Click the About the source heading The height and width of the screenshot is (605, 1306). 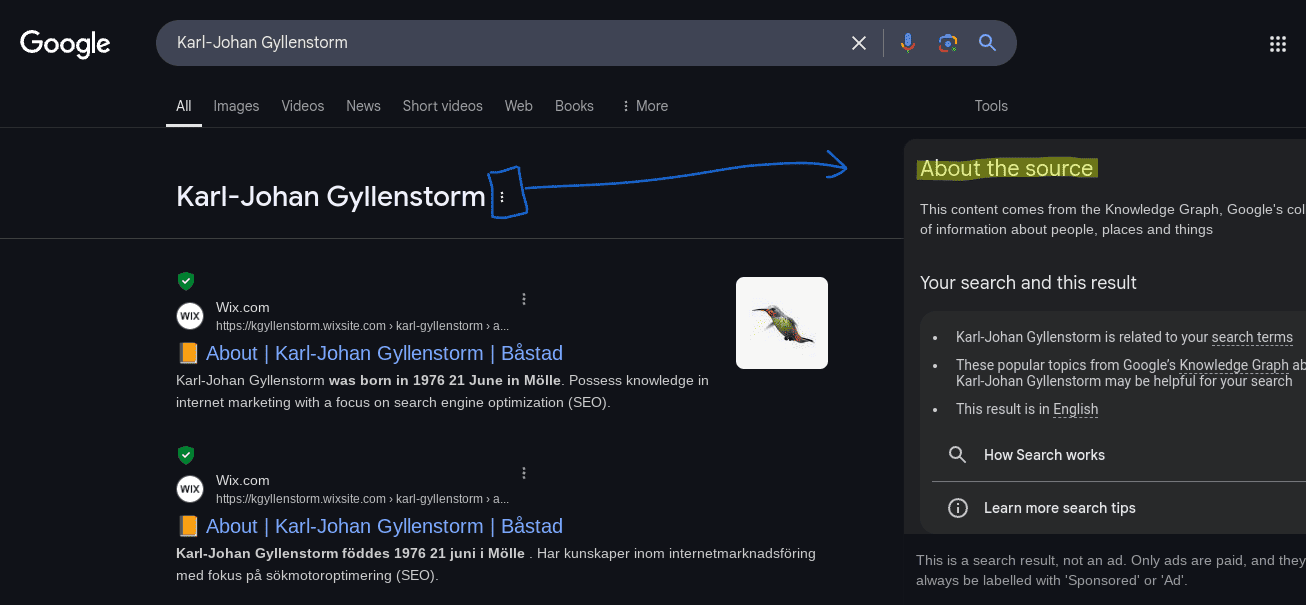(1007, 169)
